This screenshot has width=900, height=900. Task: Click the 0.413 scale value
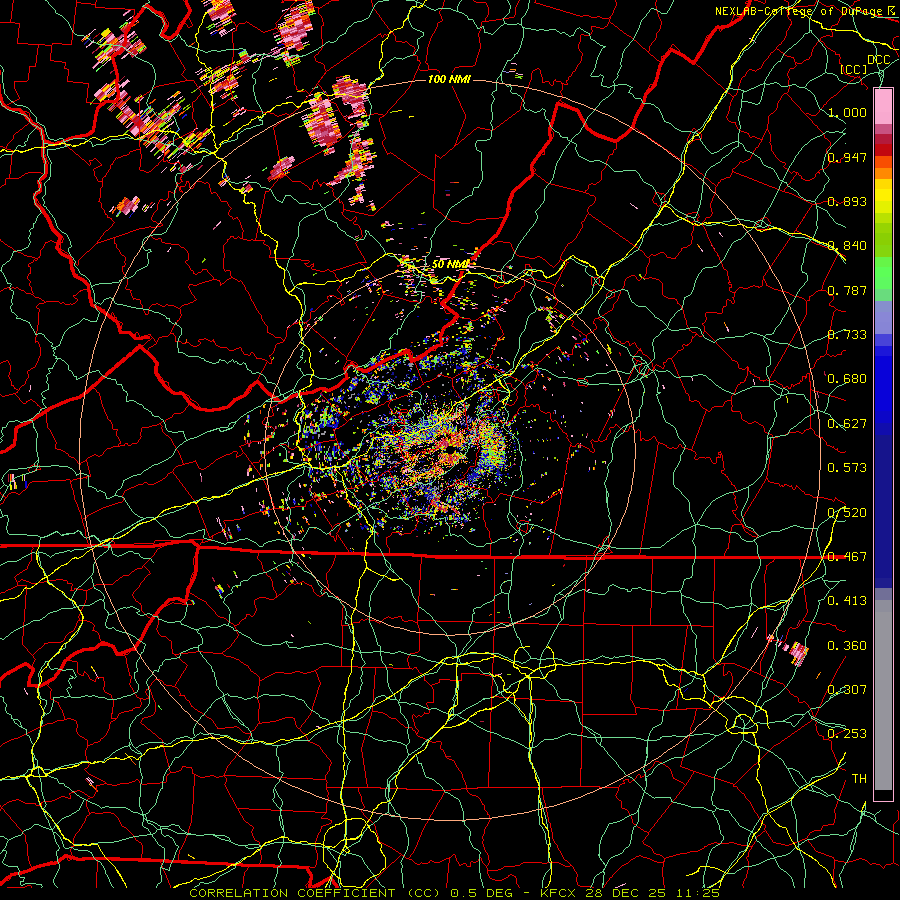(847, 601)
